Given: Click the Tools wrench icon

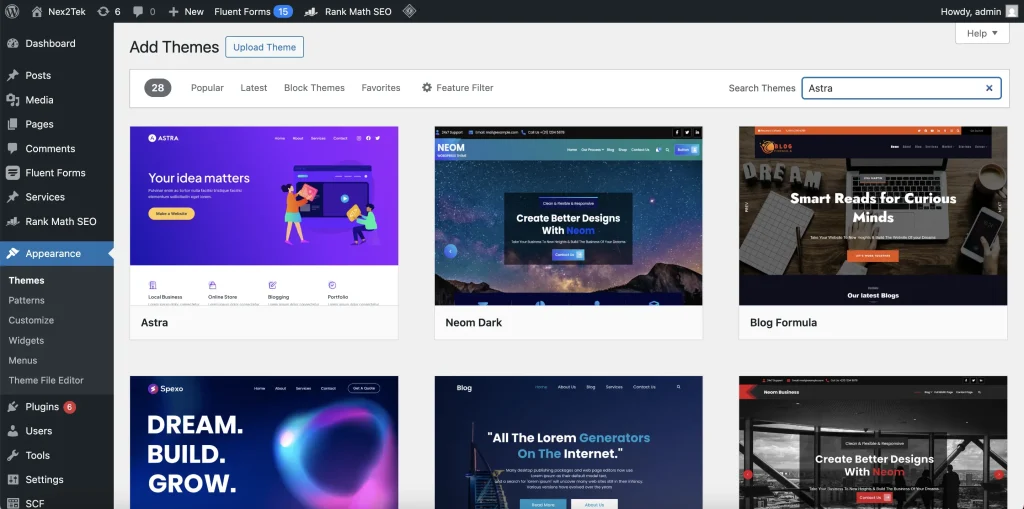Looking at the screenshot, I should (12, 455).
